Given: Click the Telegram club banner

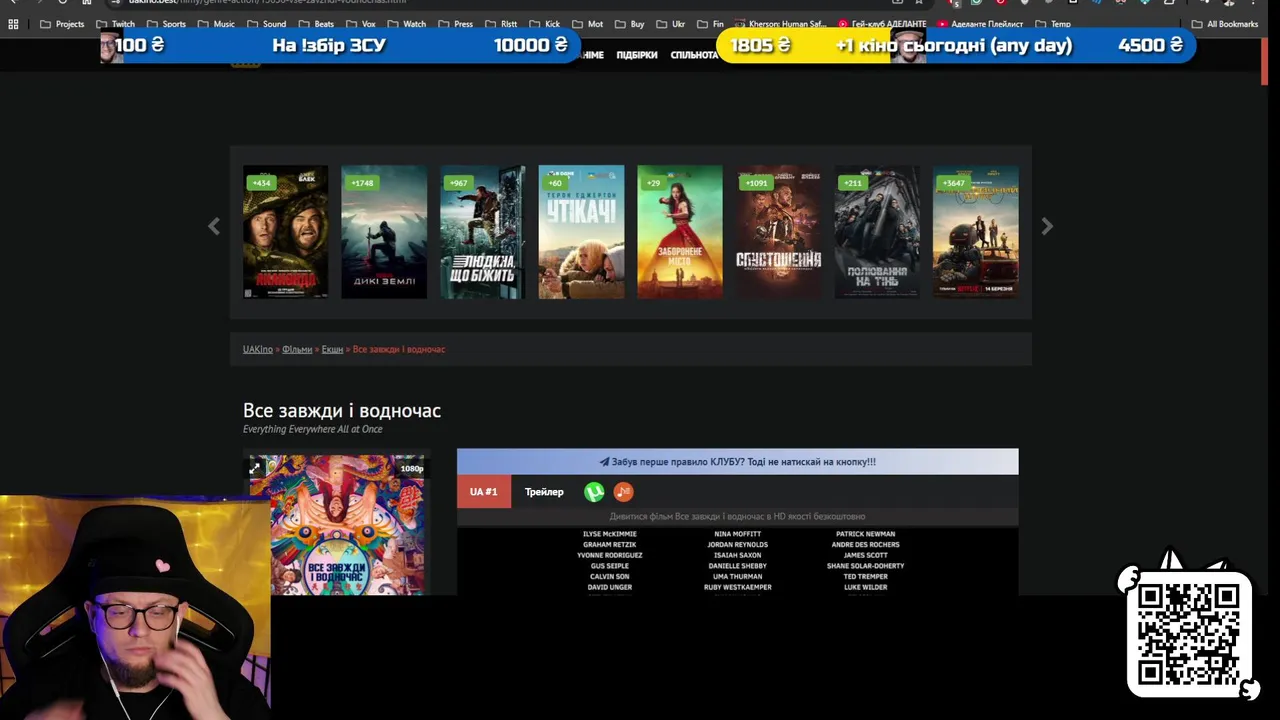Looking at the screenshot, I should (738, 462).
